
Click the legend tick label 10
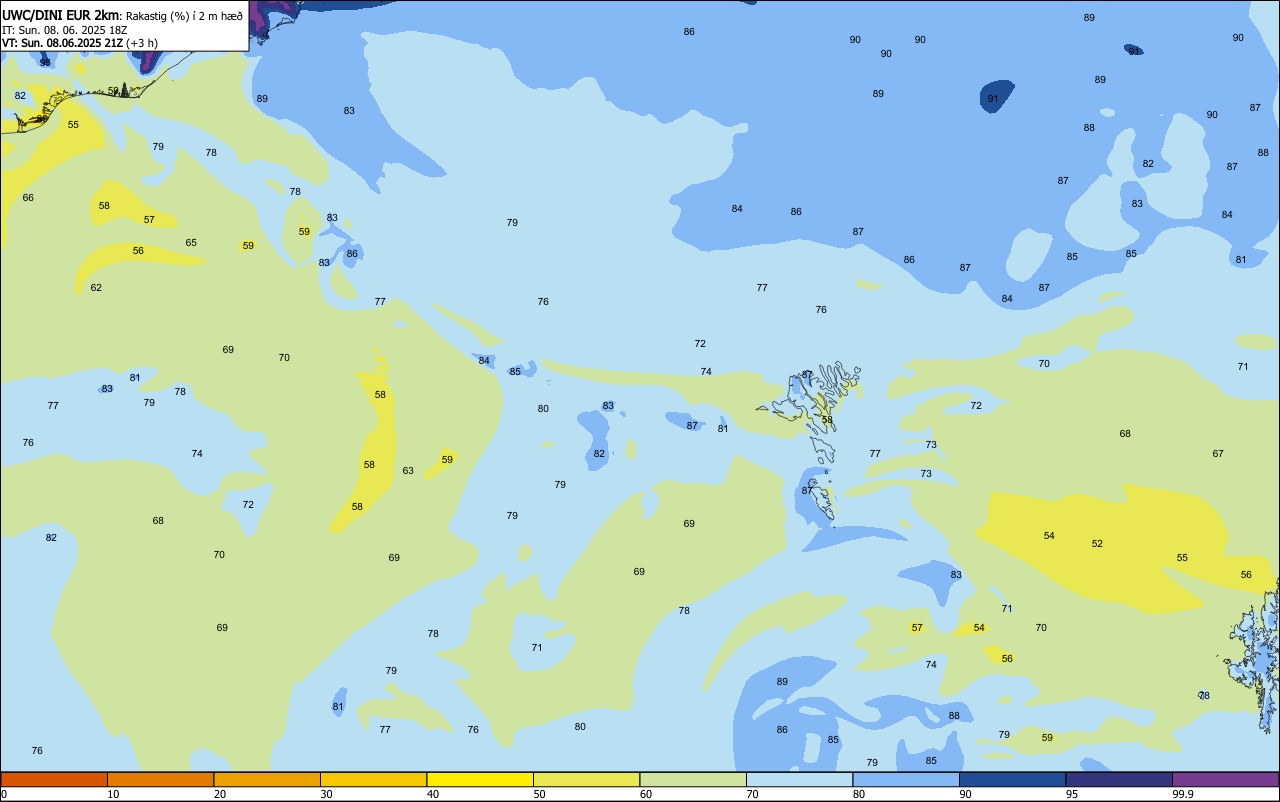pos(113,794)
